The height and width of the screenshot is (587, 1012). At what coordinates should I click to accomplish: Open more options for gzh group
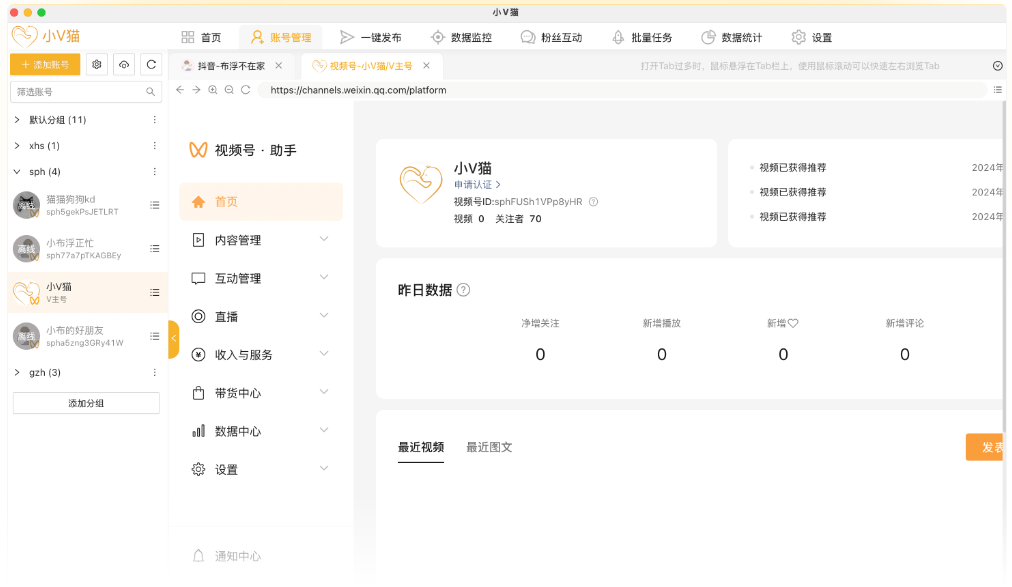pyautogui.click(x=154, y=372)
